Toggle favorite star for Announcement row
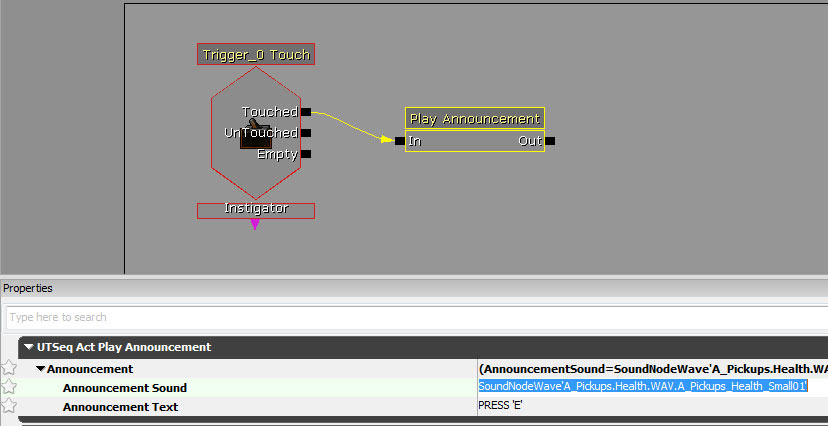This screenshot has height=426, width=828. point(9,369)
